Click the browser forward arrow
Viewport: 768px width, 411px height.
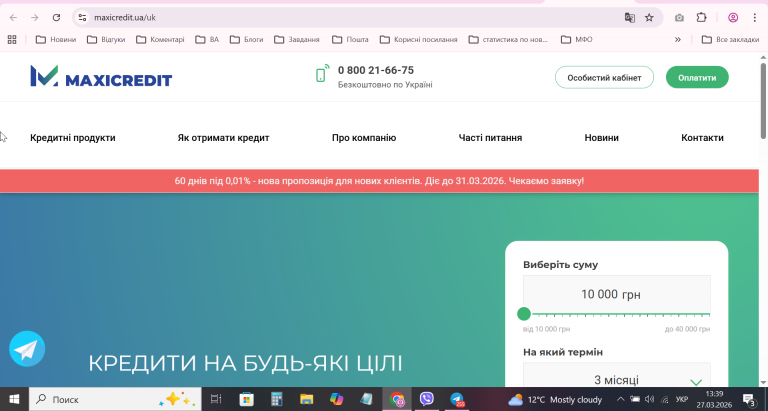pyautogui.click(x=34, y=18)
